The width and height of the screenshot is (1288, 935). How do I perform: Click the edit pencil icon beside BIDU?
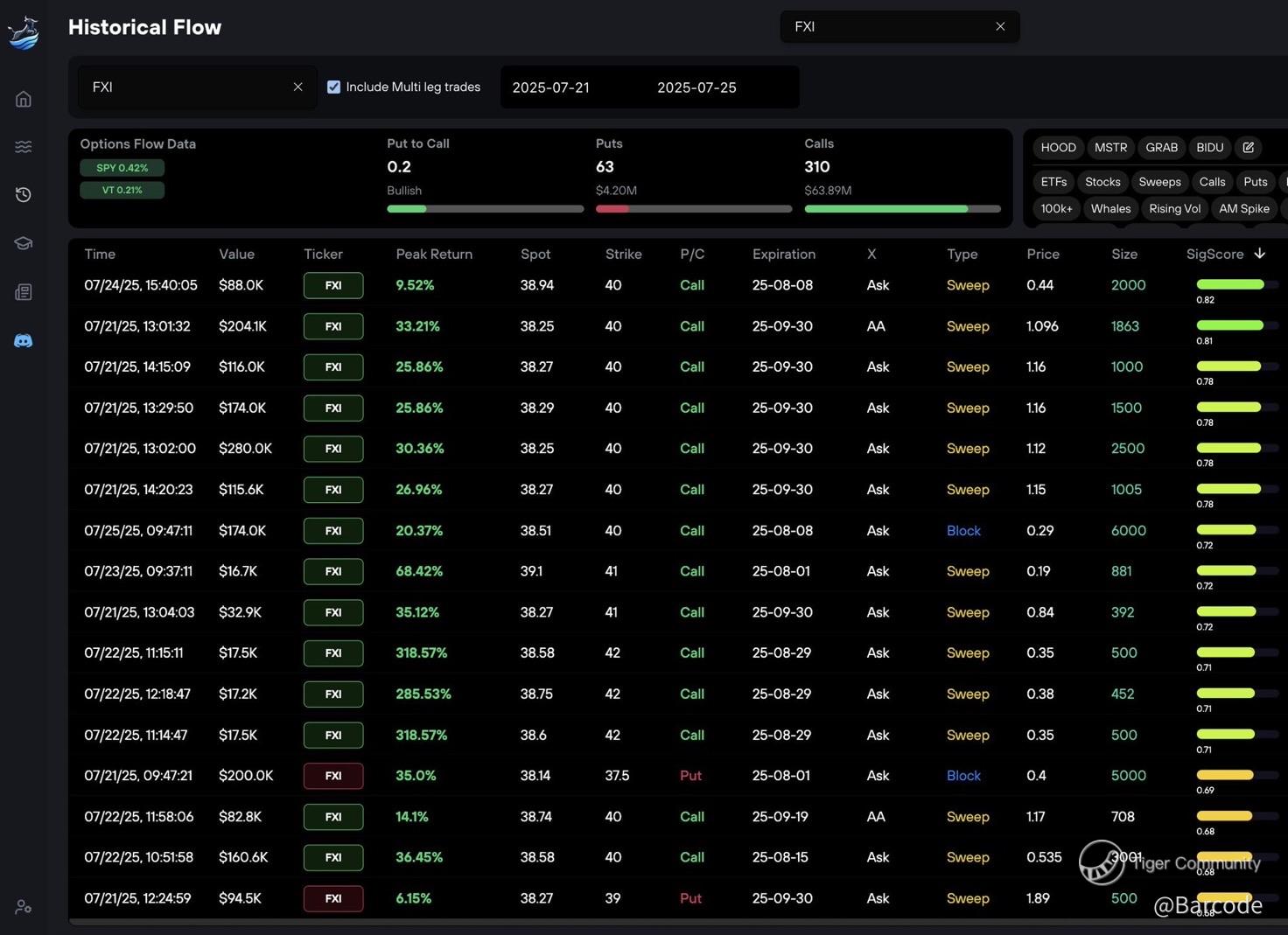click(1249, 148)
